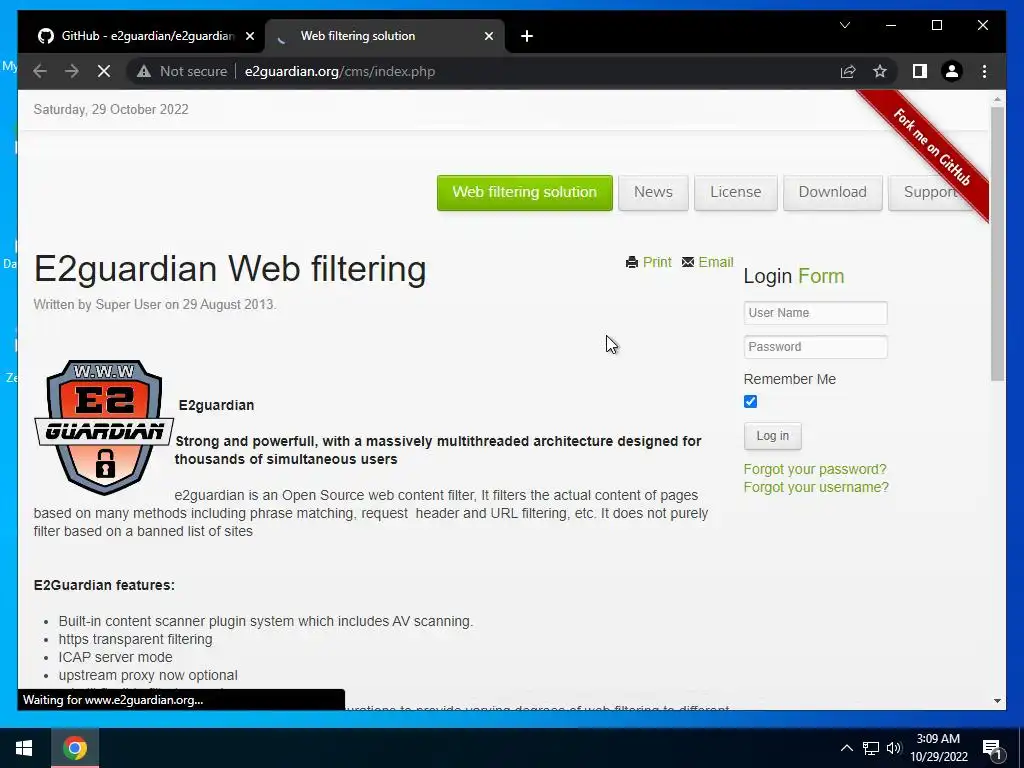This screenshot has width=1024, height=768.
Task: Click the Chrome taskbar icon
Action: click(x=75, y=748)
